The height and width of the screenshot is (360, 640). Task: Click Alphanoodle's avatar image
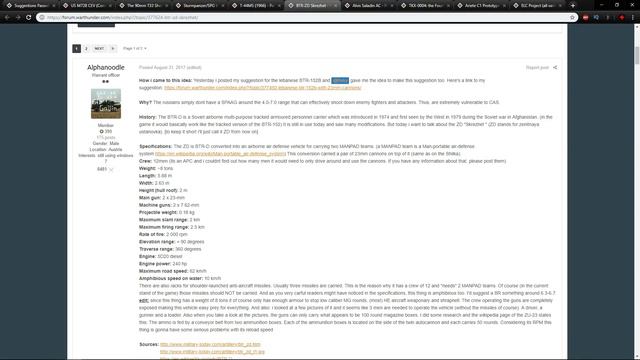(x=106, y=104)
